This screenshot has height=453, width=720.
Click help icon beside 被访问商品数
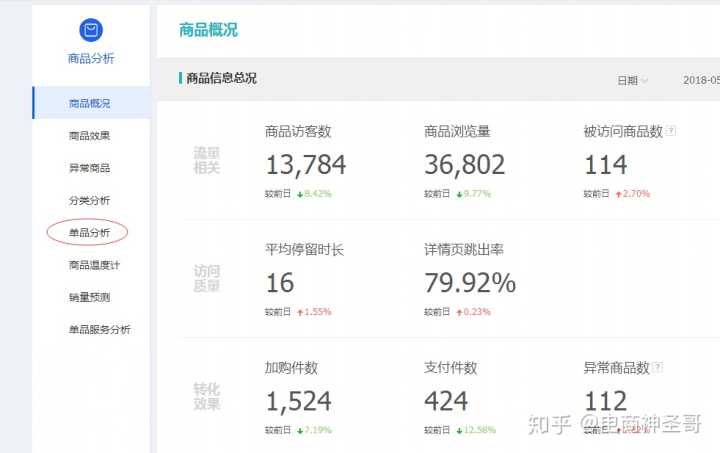click(671, 131)
